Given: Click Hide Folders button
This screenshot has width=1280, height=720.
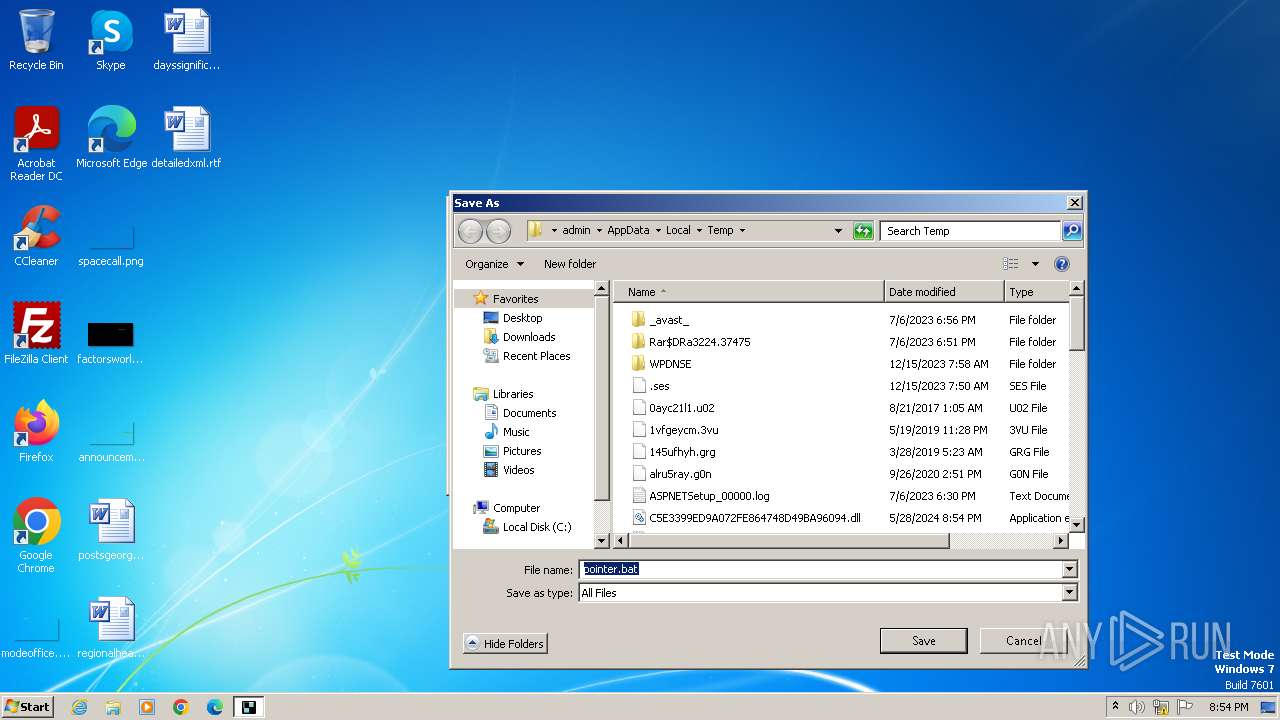Looking at the screenshot, I should pyautogui.click(x=505, y=644).
